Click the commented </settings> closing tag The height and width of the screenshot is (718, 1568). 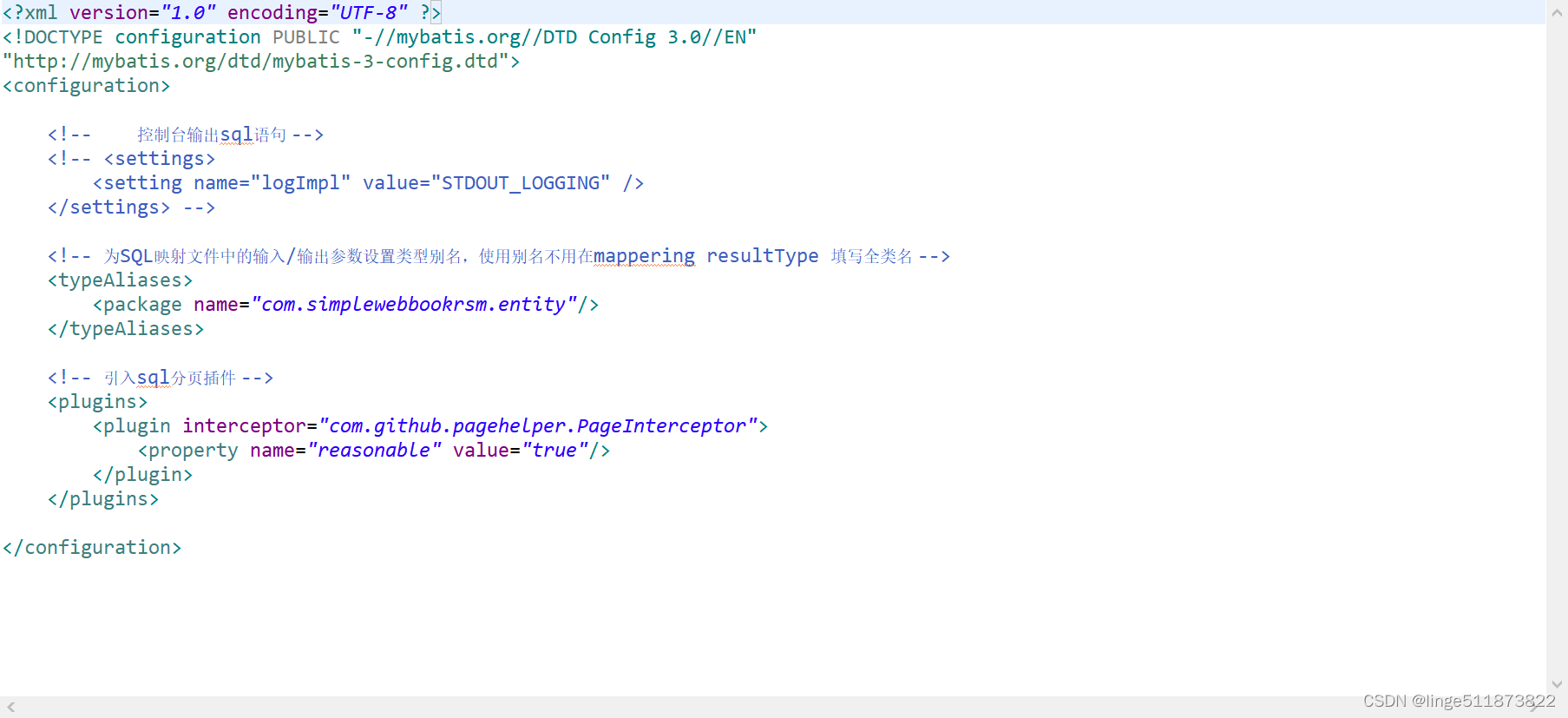[x=109, y=207]
